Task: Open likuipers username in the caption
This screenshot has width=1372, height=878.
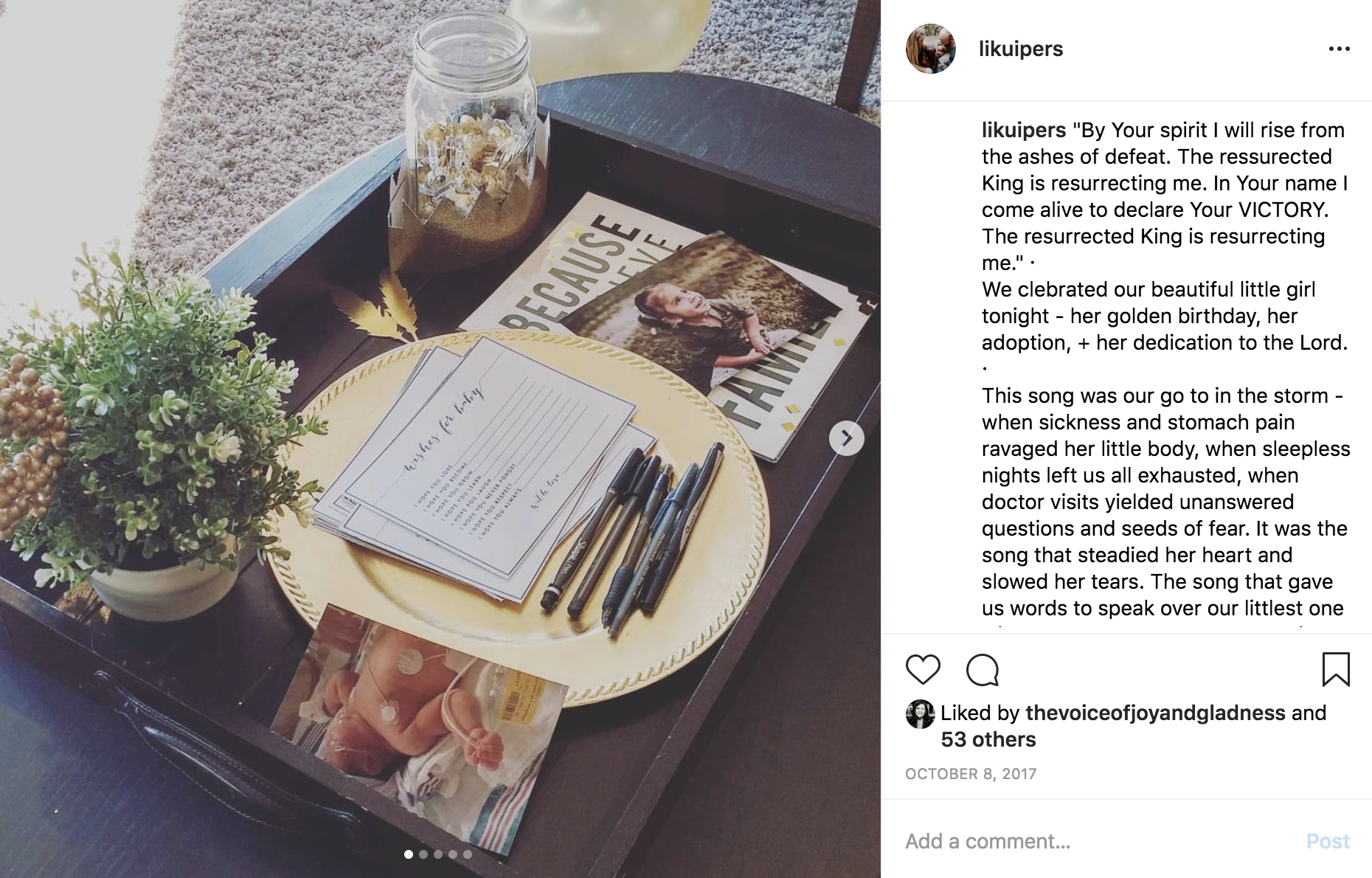Action: click(1023, 130)
